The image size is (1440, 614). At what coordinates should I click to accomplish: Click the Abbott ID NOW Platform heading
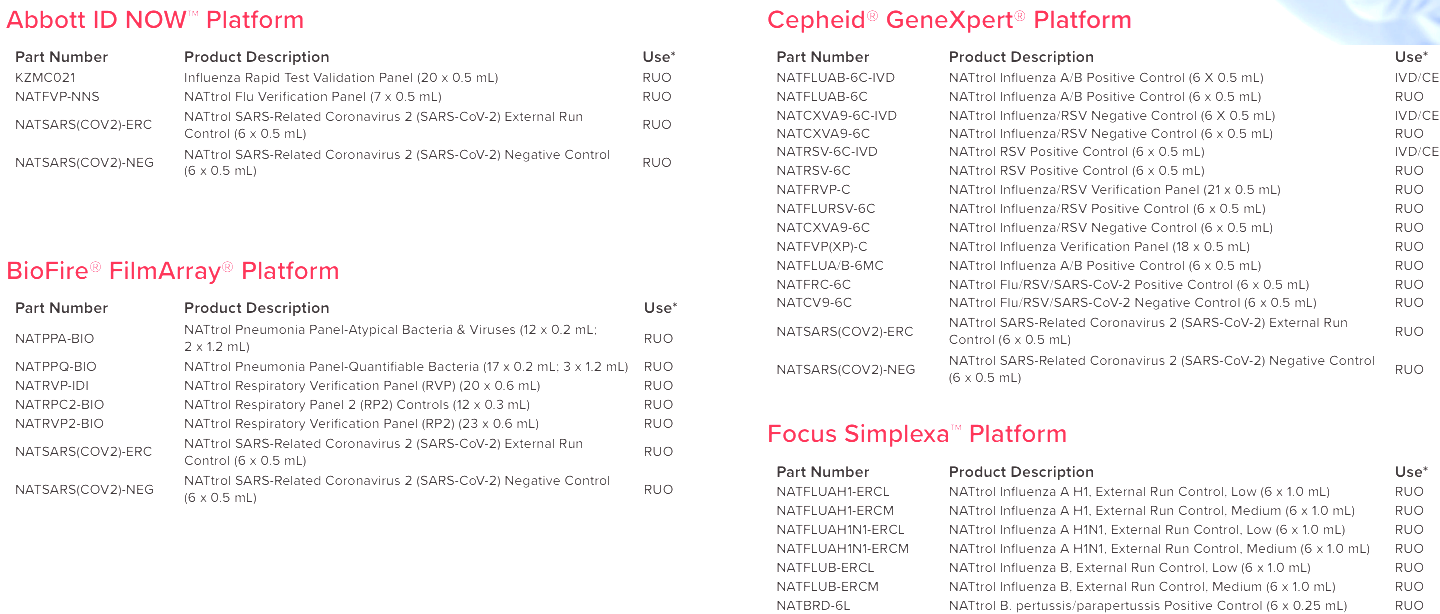coord(155,20)
